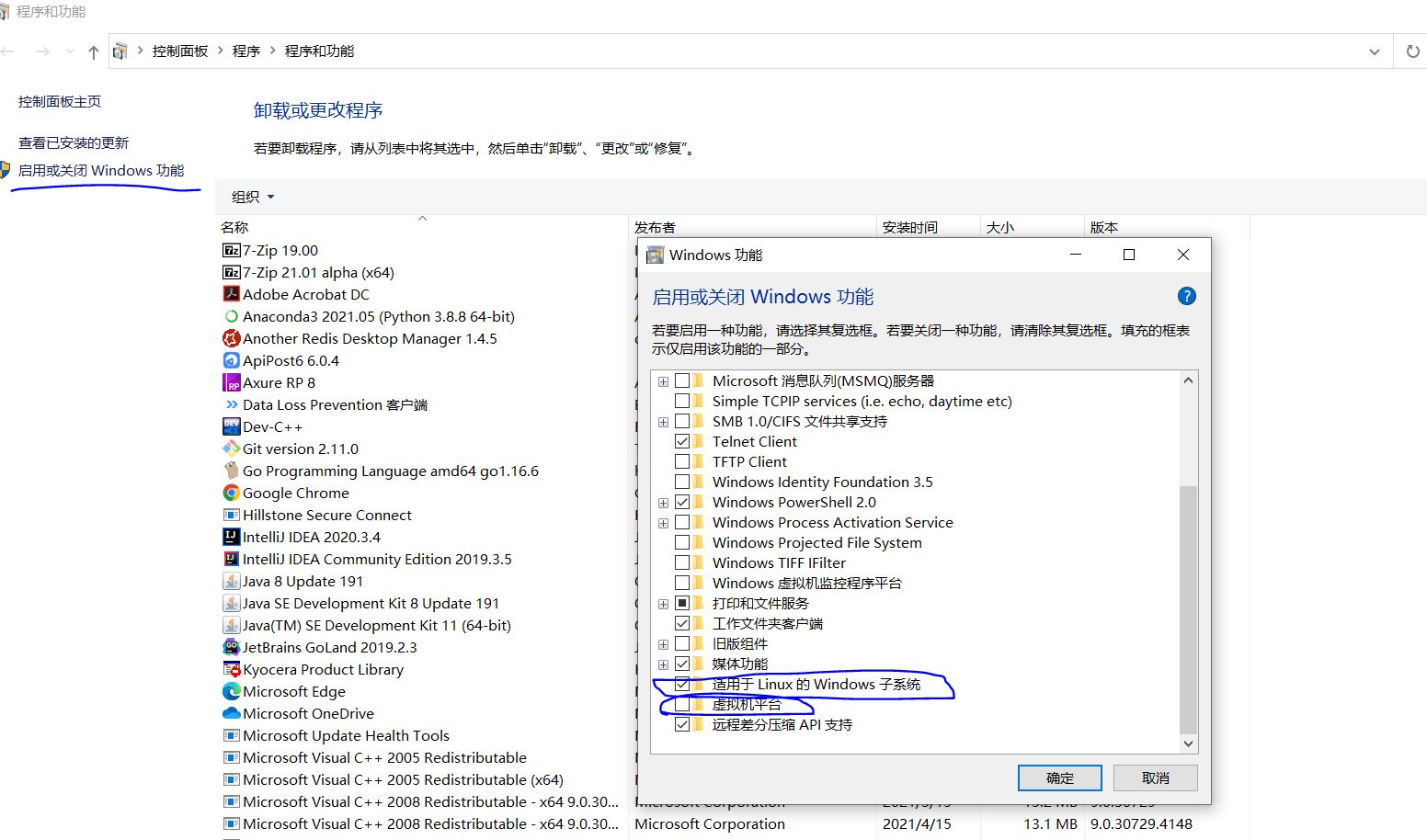Click Hillstone Secure Connect icon
This screenshot has width=1427, height=840.
click(x=232, y=515)
